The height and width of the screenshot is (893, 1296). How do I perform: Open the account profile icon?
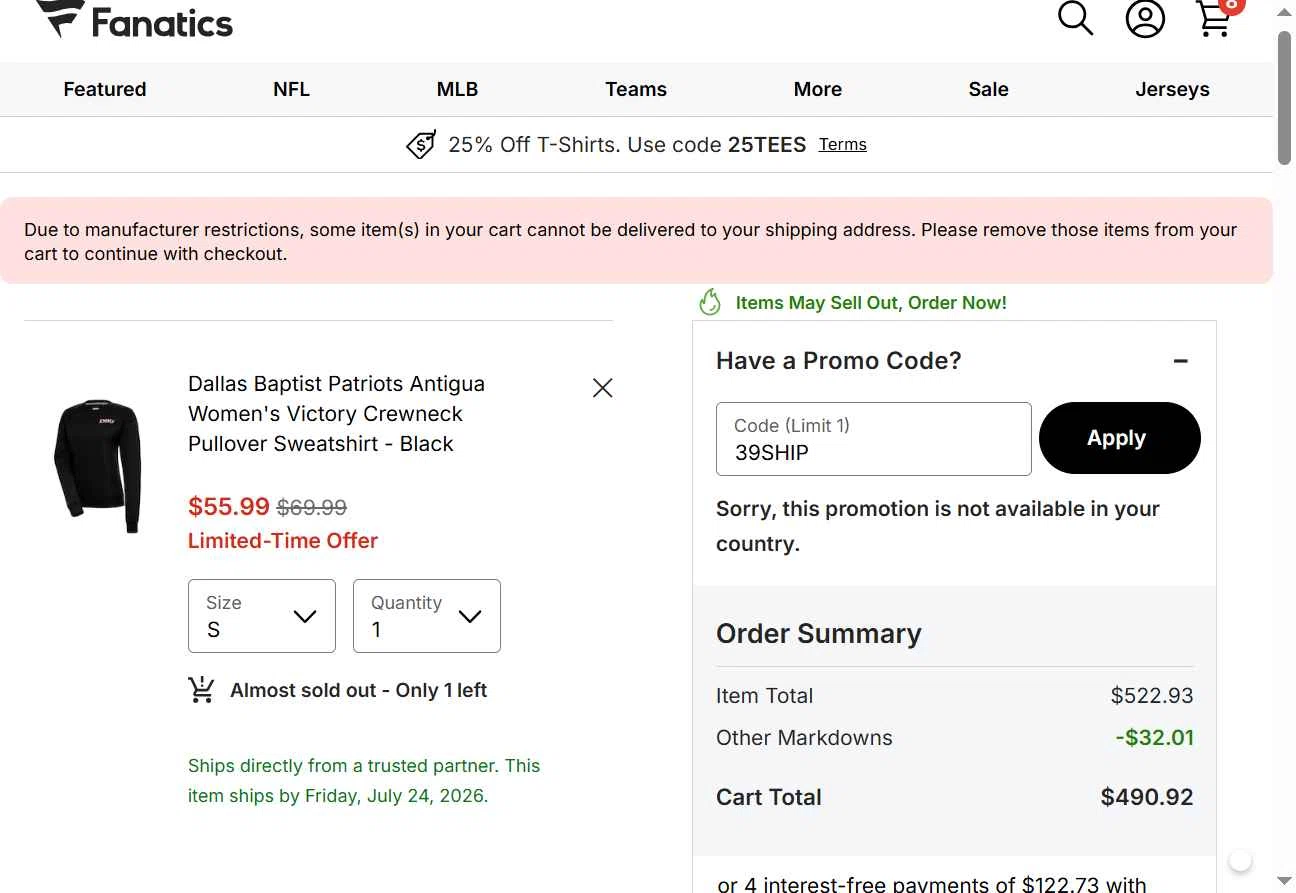click(1145, 18)
